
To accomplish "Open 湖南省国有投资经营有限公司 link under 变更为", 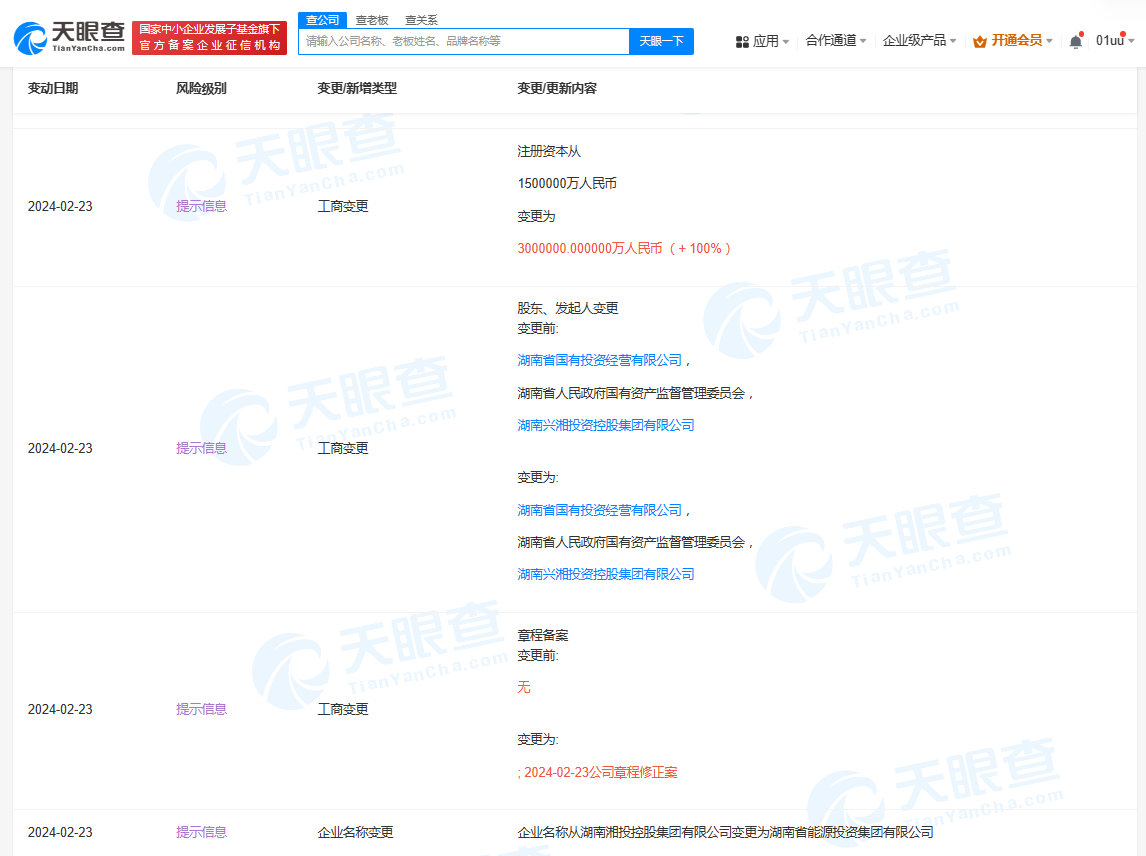I will [599, 510].
